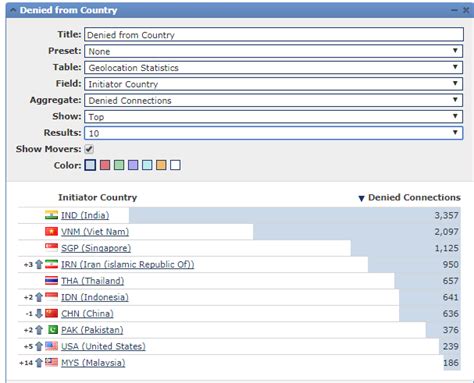Screen dimensions: 474x383
Task: Click the Pakistan flag icon
Action: tap(53, 329)
